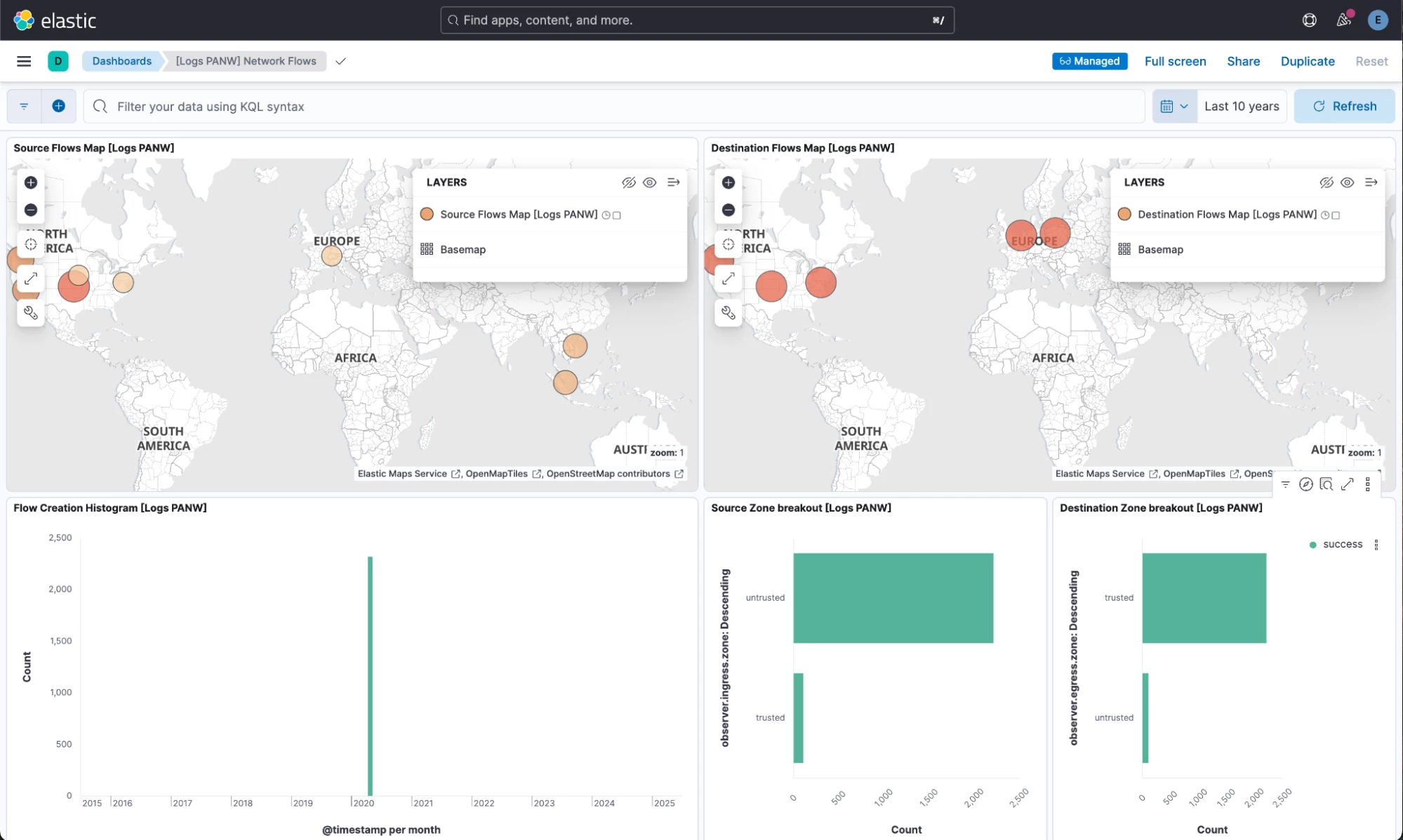Open tools on Destination Flows Map
The width and height of the screenshot is (1403, 840).
[x=729, y=313]
